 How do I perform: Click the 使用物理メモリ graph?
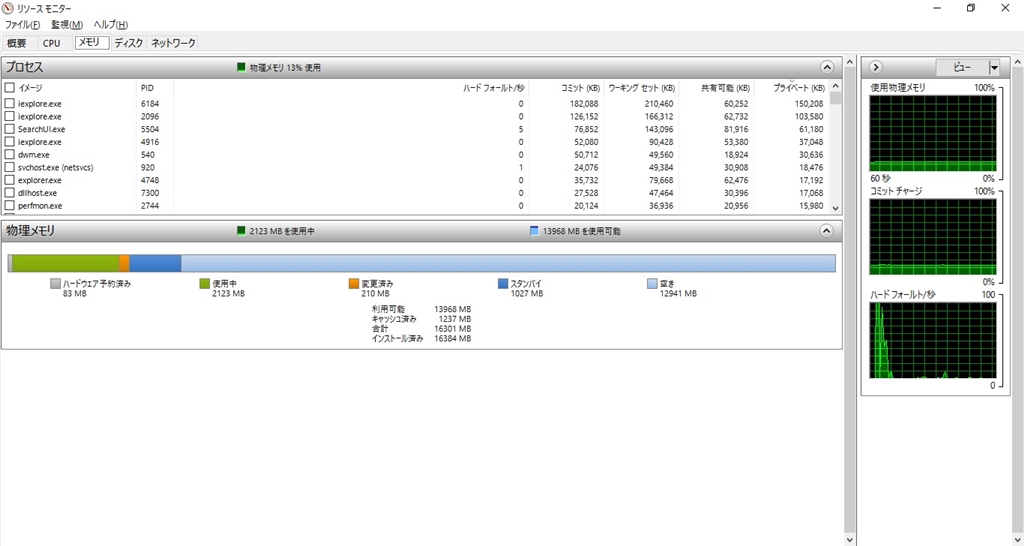(933, 133)
